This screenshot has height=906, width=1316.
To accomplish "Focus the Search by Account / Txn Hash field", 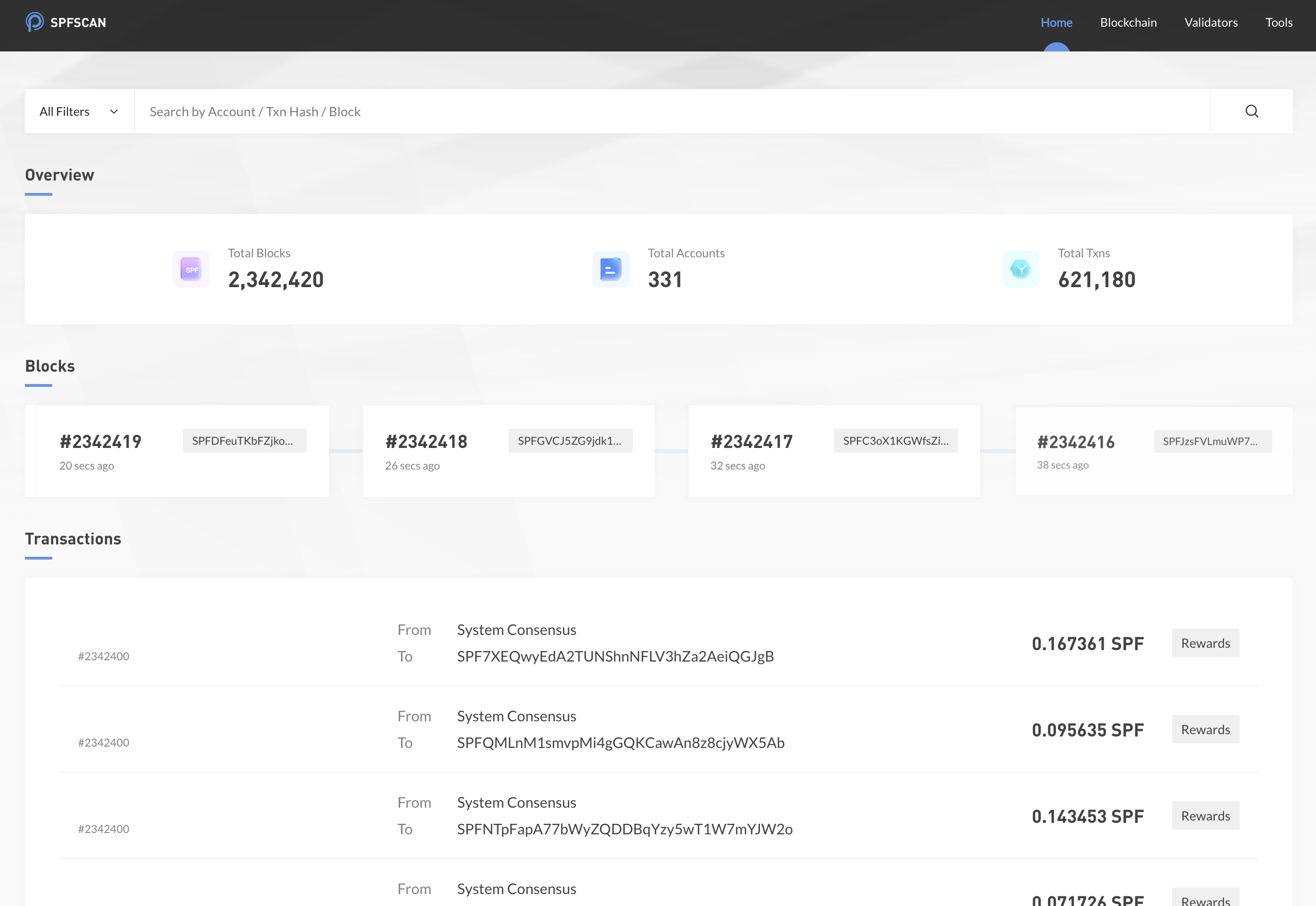I will click(x=672, y=111).
